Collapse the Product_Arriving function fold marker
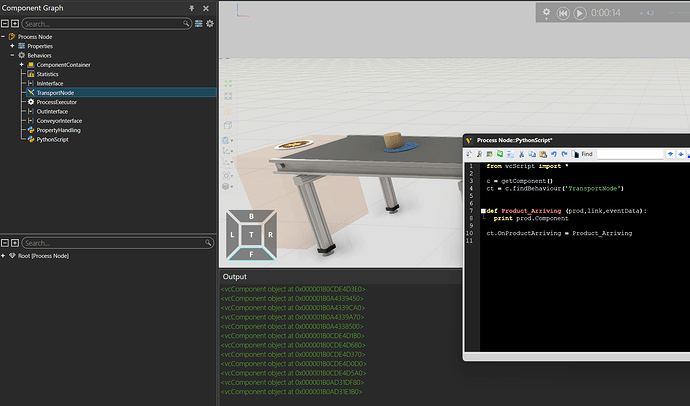 (483, 211)
